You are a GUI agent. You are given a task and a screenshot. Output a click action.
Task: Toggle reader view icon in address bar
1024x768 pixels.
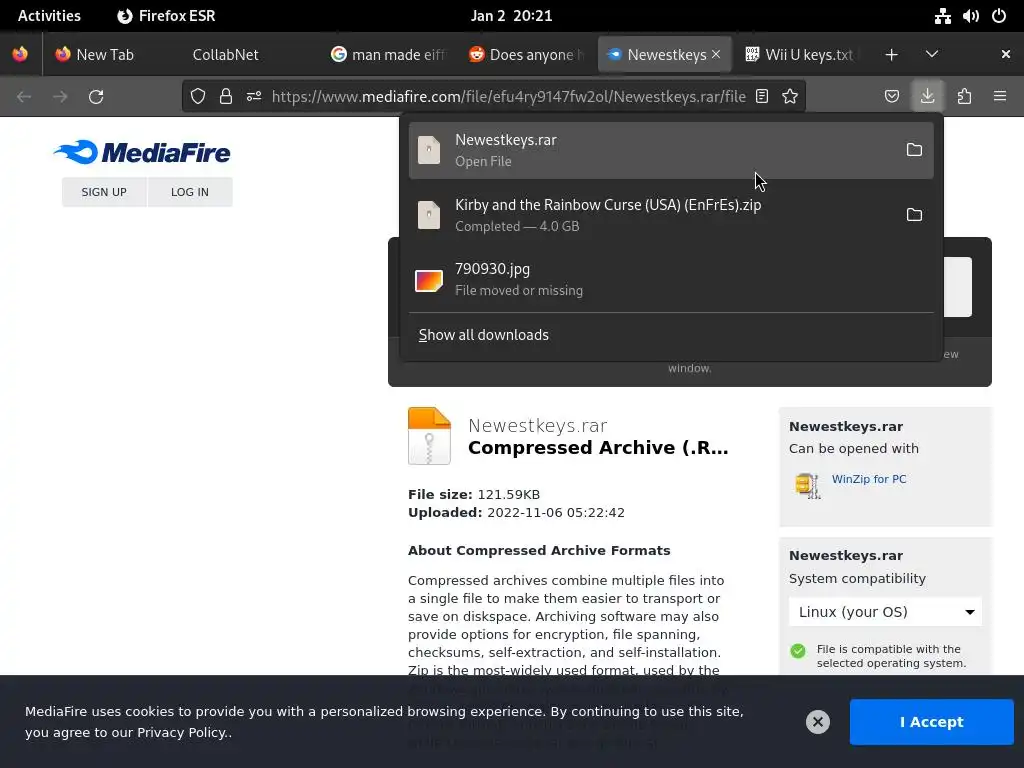click(x=761, y=96)
